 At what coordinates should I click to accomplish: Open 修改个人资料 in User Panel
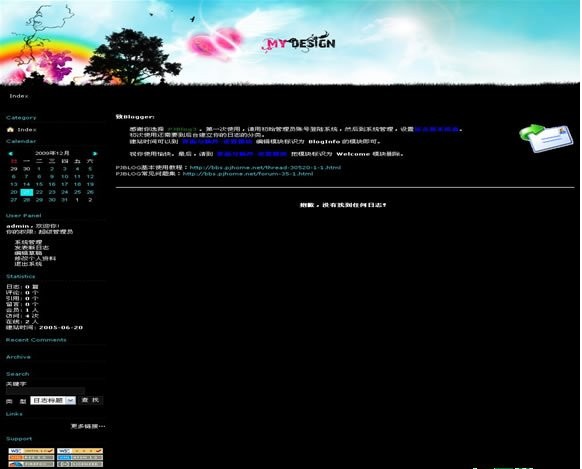point(35,258)
